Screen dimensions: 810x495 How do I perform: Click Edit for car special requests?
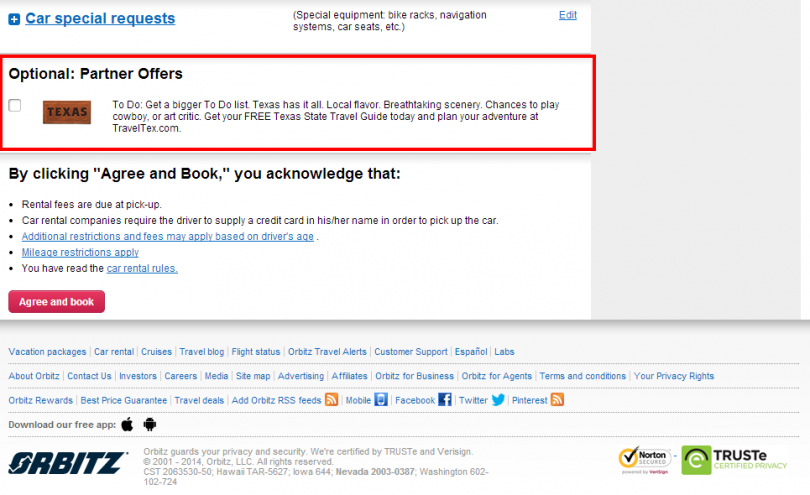[x=568, y=15]
